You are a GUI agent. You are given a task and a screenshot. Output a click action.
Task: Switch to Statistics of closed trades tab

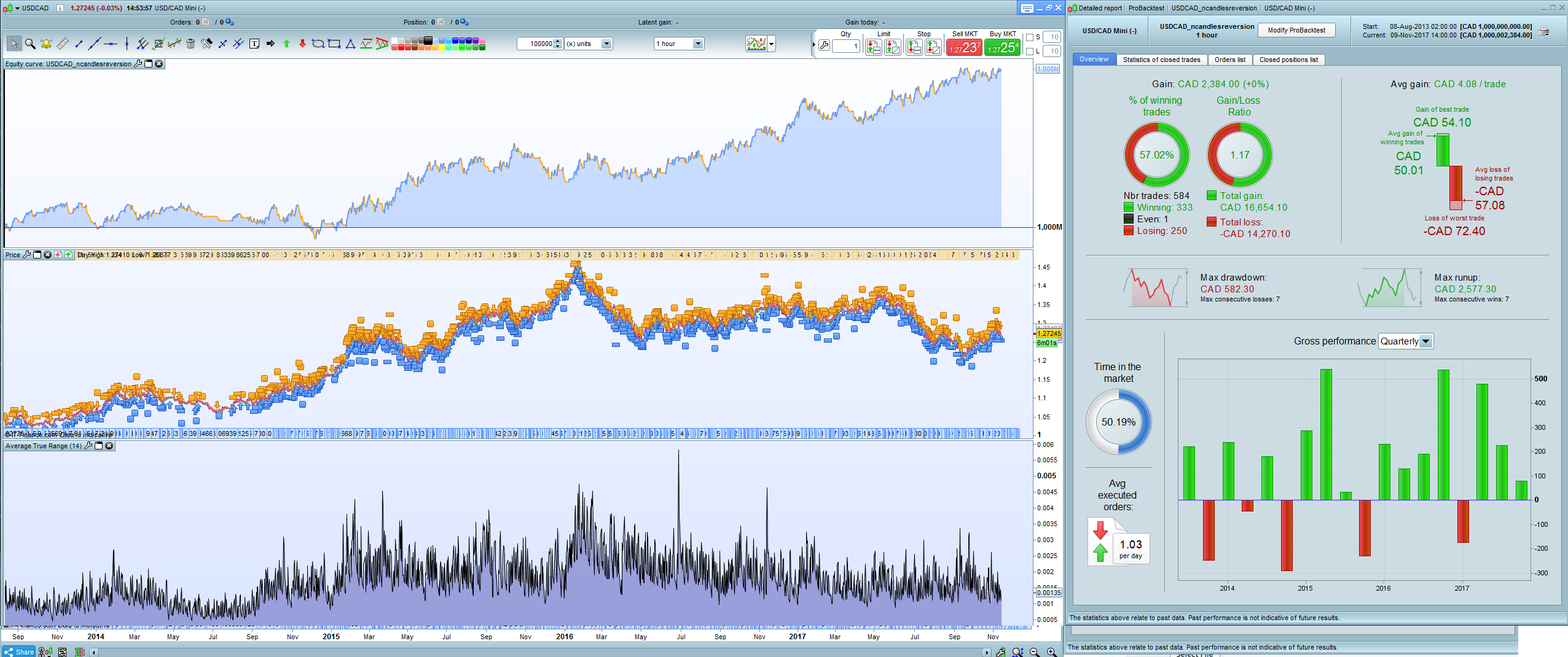click(x=1161, y=60)
